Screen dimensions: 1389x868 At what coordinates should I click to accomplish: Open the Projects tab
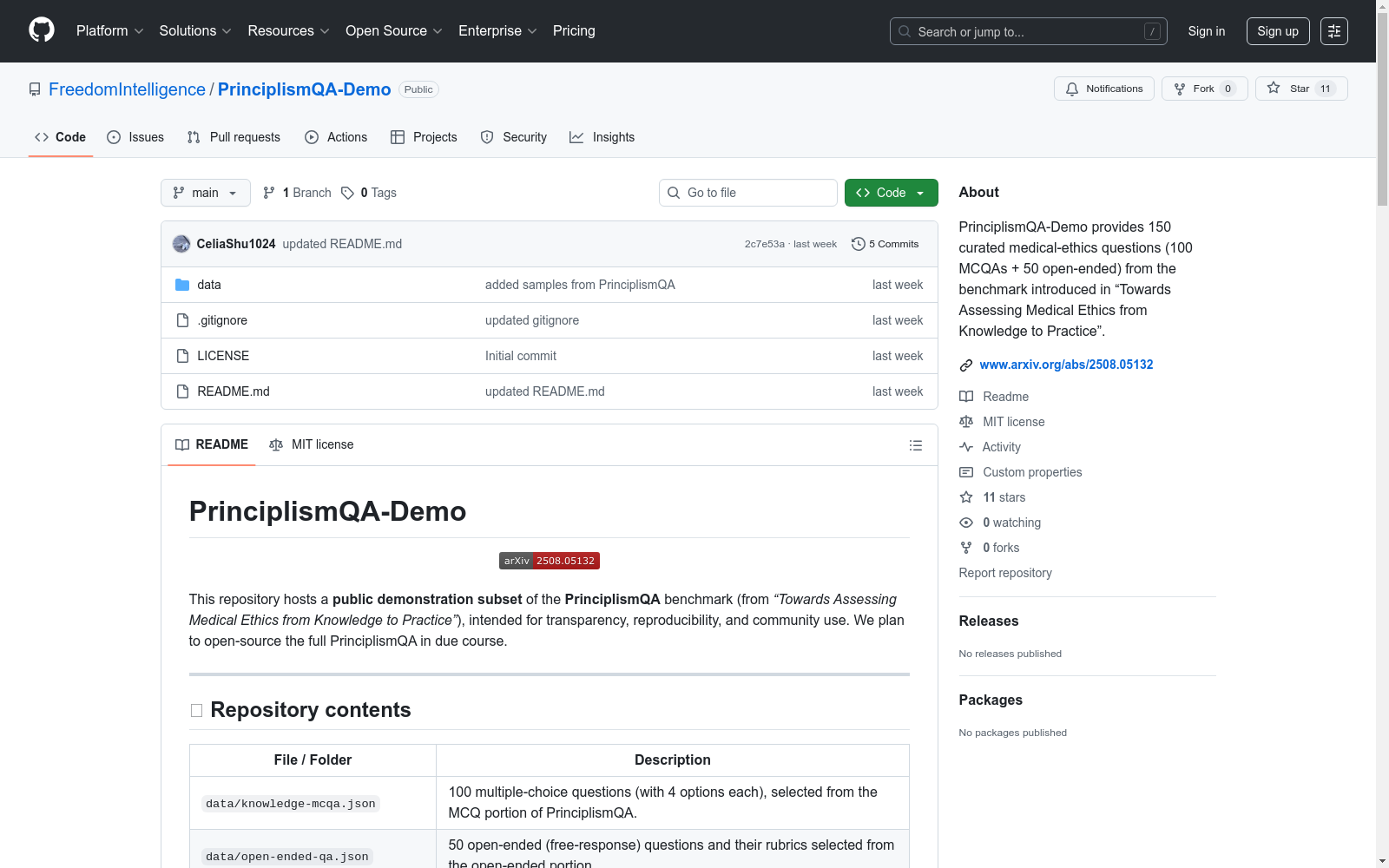[424, 137]
